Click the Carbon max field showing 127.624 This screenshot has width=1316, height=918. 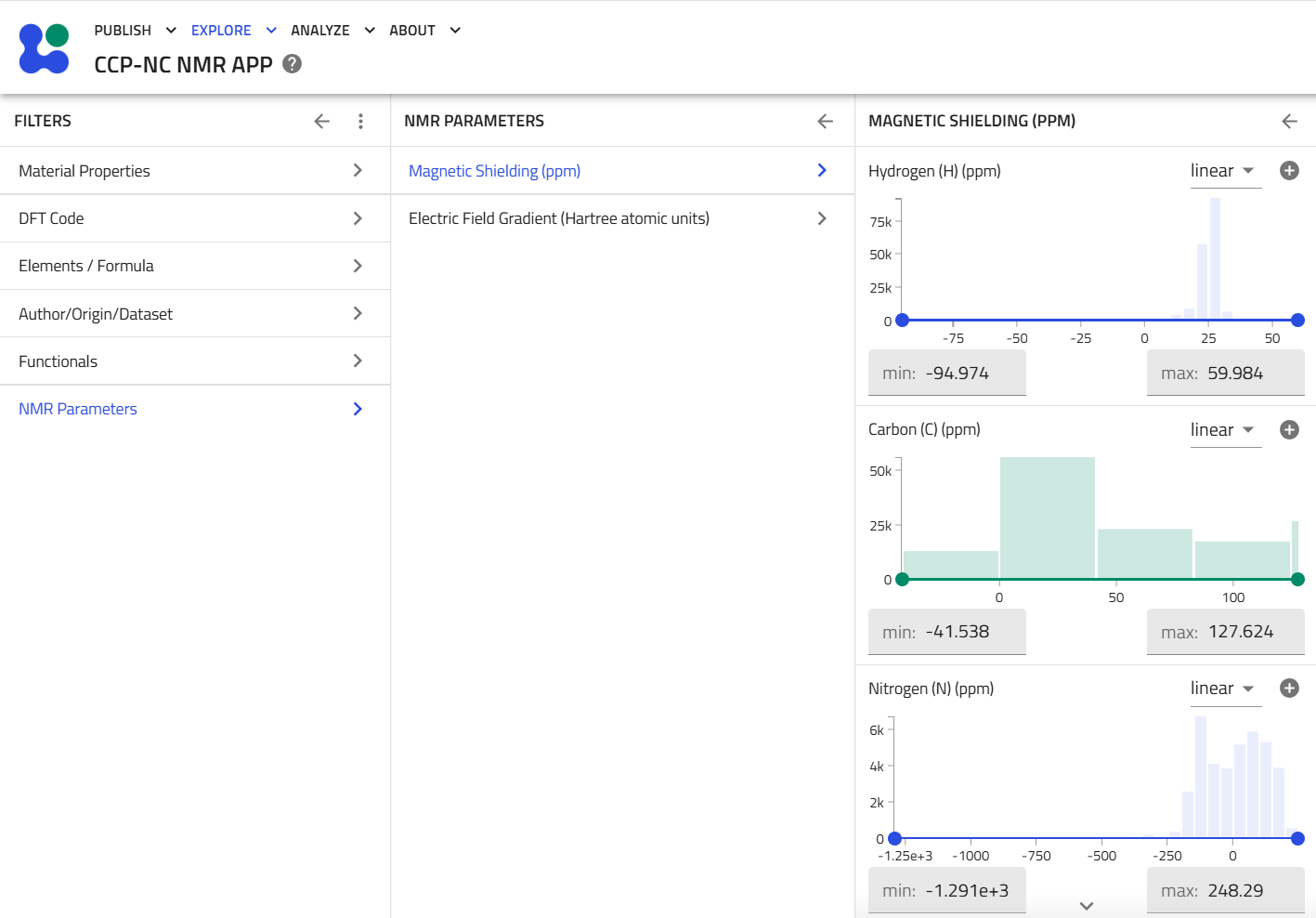tap(1226, 632)
